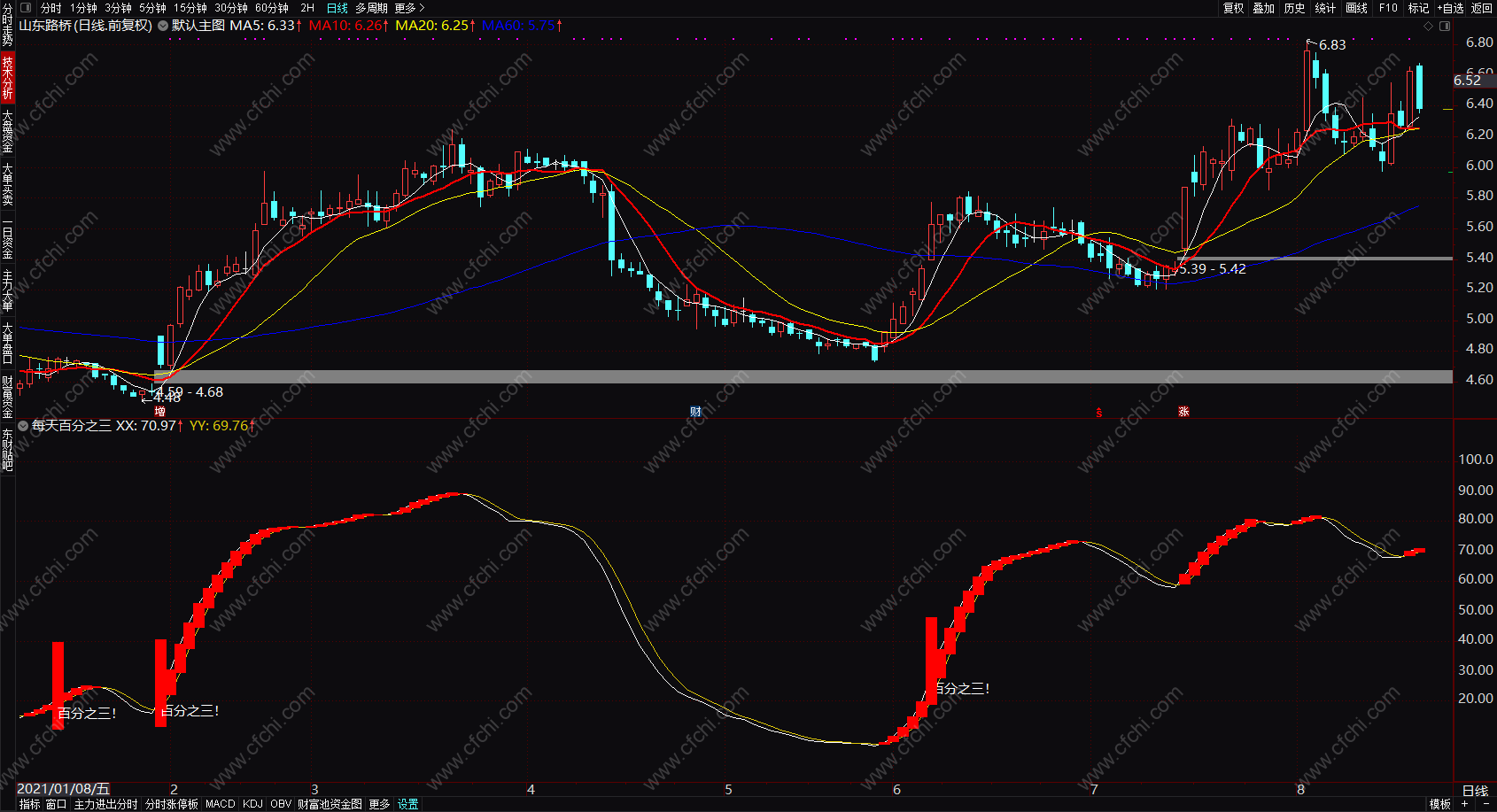Image resolution: width=1497 pixels, height=812 pixels.
Task: Select the 日线 daily timeframe tab
Action: coord(337,8)
